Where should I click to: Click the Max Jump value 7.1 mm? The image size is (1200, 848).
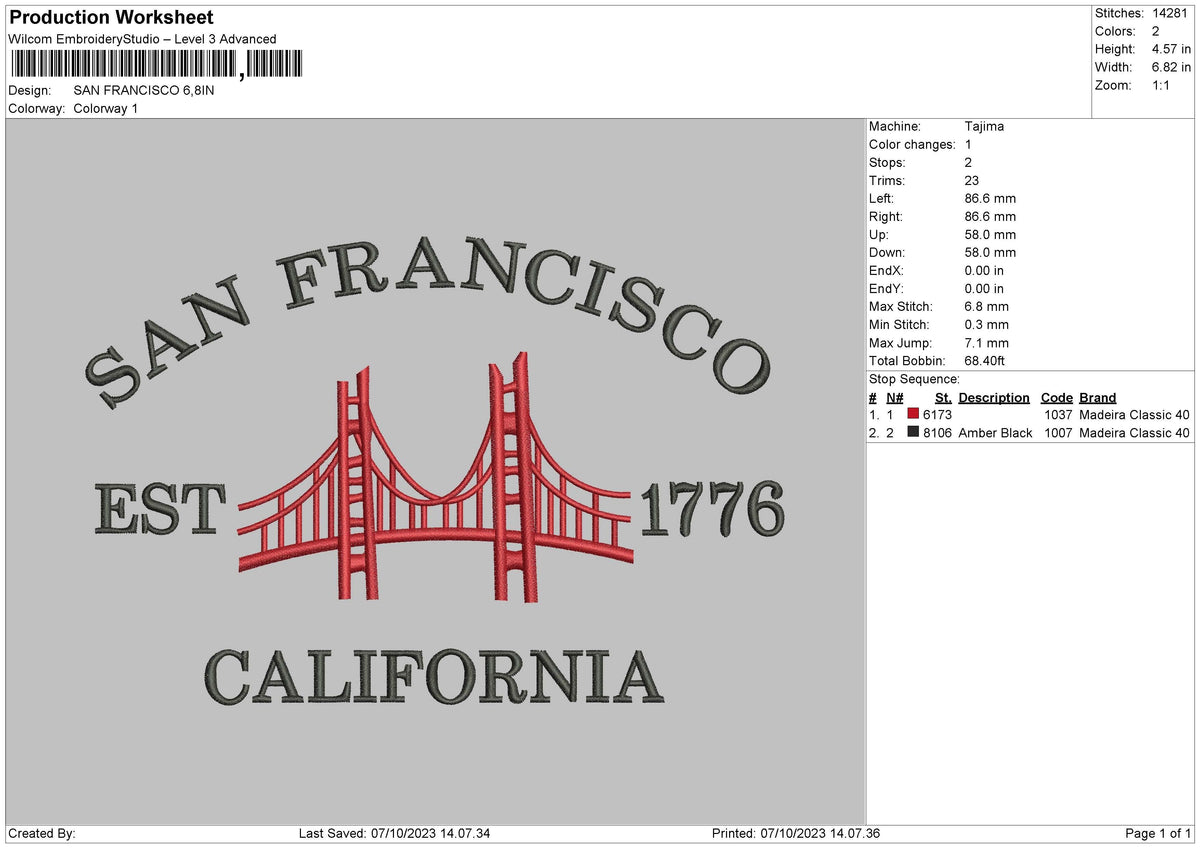987,342
